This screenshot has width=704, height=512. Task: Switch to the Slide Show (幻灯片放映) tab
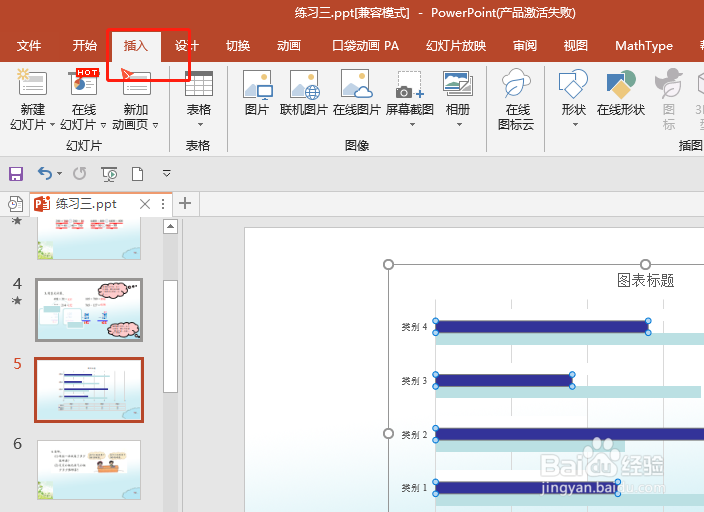[x=456, y=45]
